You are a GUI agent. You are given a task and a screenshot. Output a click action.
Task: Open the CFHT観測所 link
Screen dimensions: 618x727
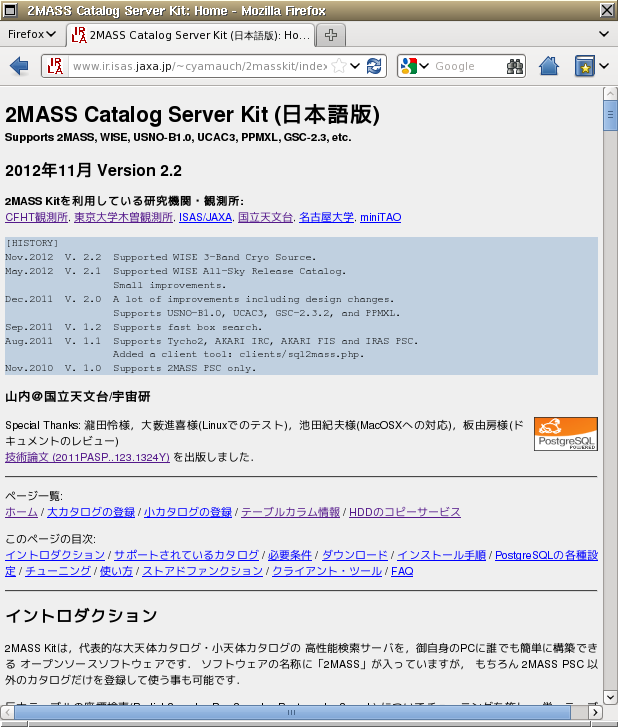click(37, 217)
